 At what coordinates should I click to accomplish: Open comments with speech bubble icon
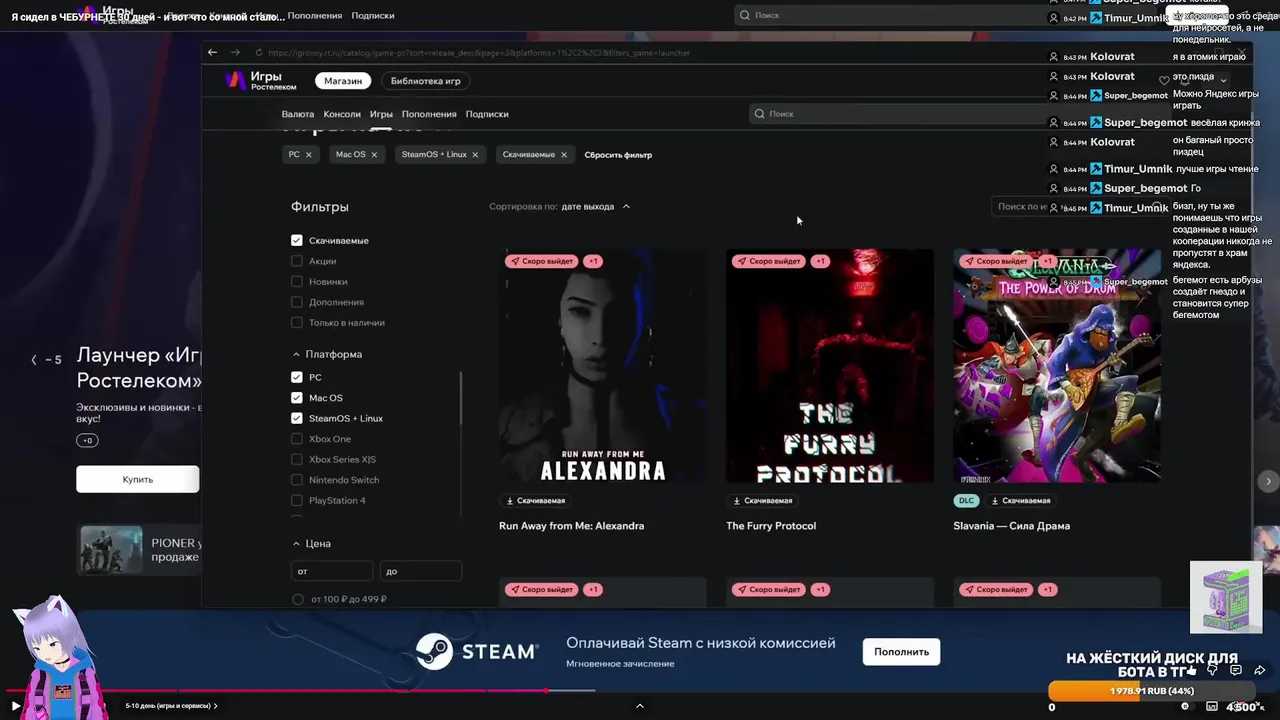click(1236, 670)
